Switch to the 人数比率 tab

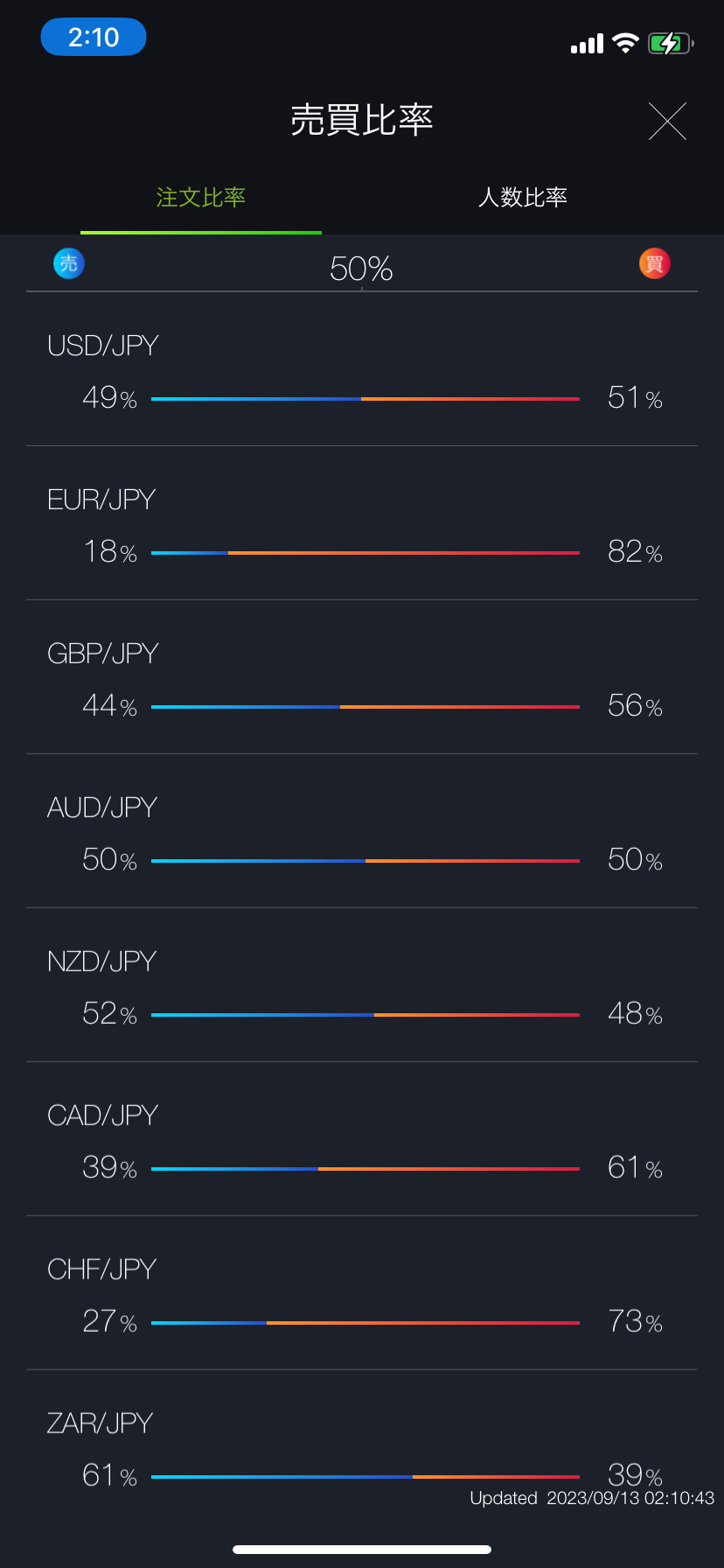523,198
